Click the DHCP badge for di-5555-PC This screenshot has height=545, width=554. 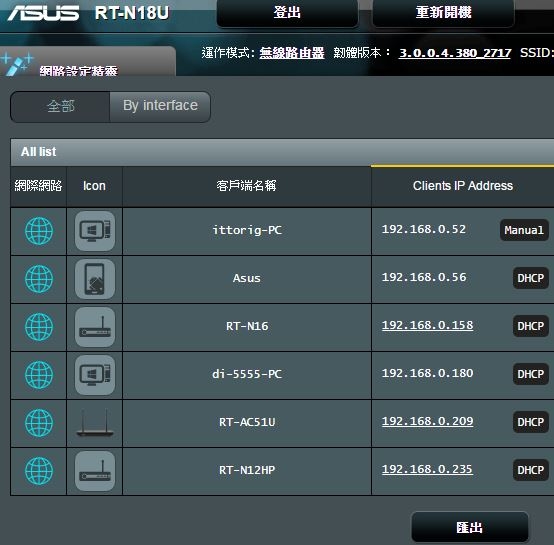click(531, 374)
